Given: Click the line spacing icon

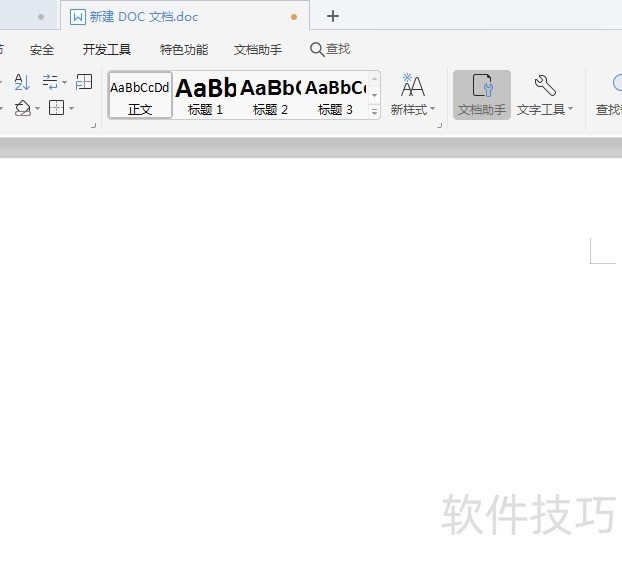Looking at the screenshot, I should pos(50,82).
